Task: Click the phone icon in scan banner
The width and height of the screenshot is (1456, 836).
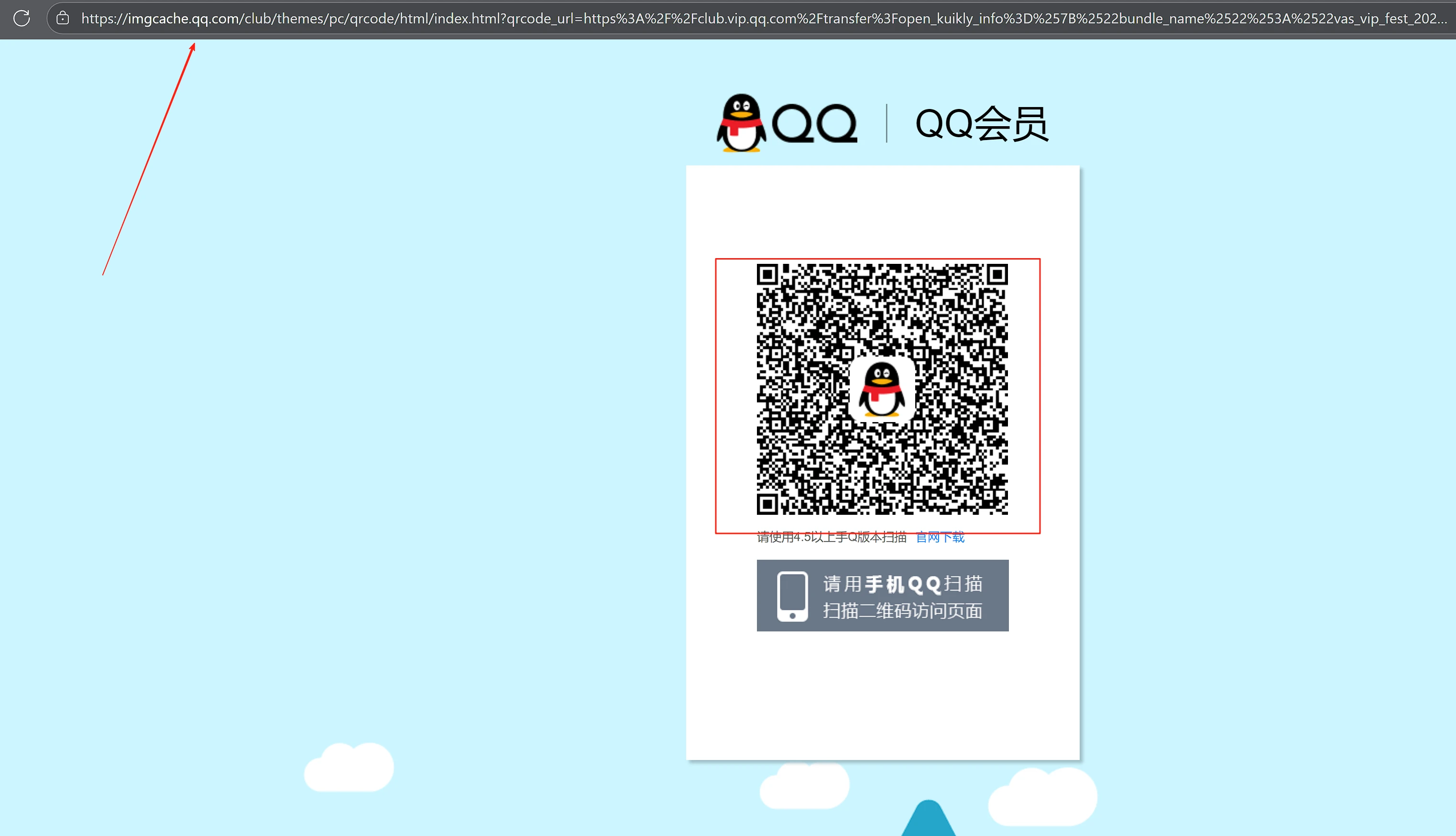Action: point(792,596)
